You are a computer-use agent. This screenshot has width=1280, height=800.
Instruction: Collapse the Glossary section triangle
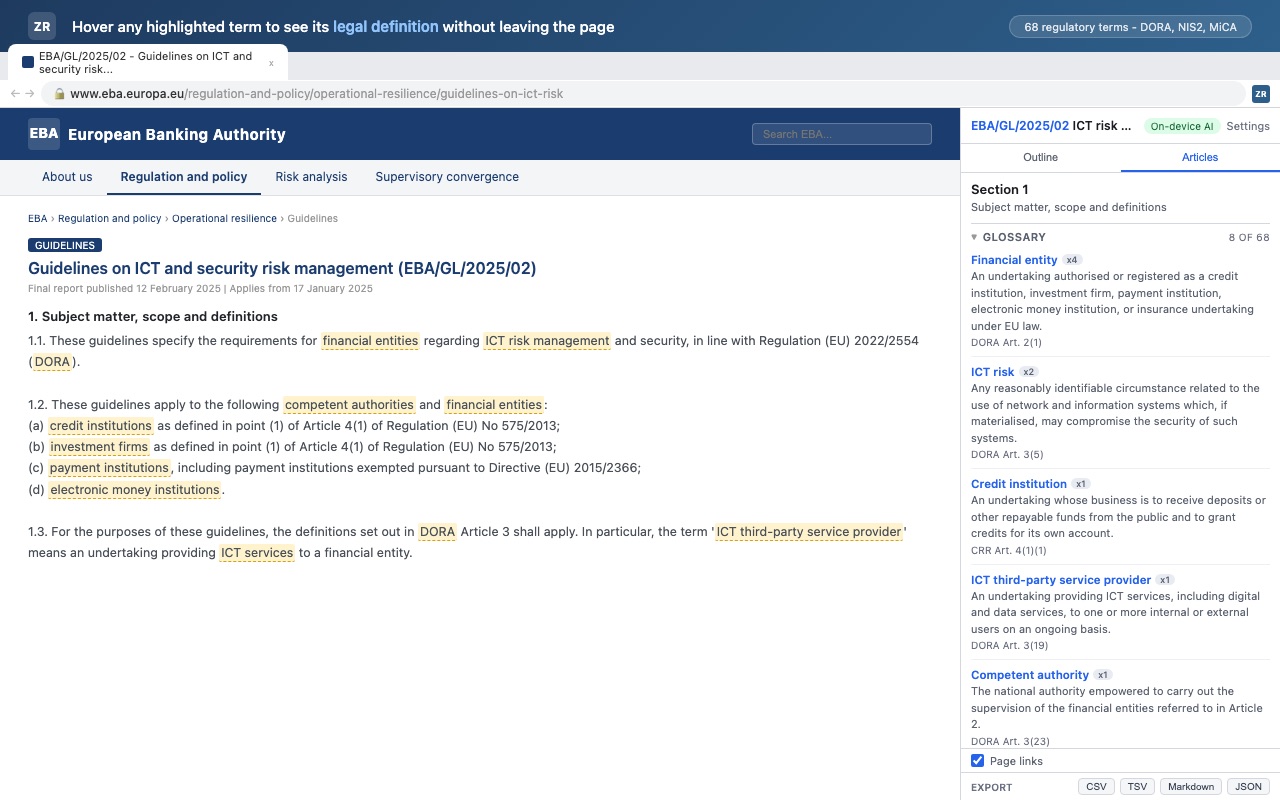(x=975, y=237)
